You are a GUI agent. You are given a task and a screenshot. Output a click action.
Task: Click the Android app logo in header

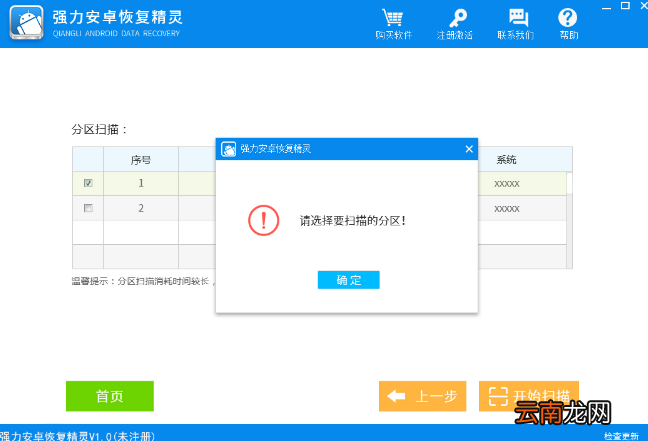(26, 23)
